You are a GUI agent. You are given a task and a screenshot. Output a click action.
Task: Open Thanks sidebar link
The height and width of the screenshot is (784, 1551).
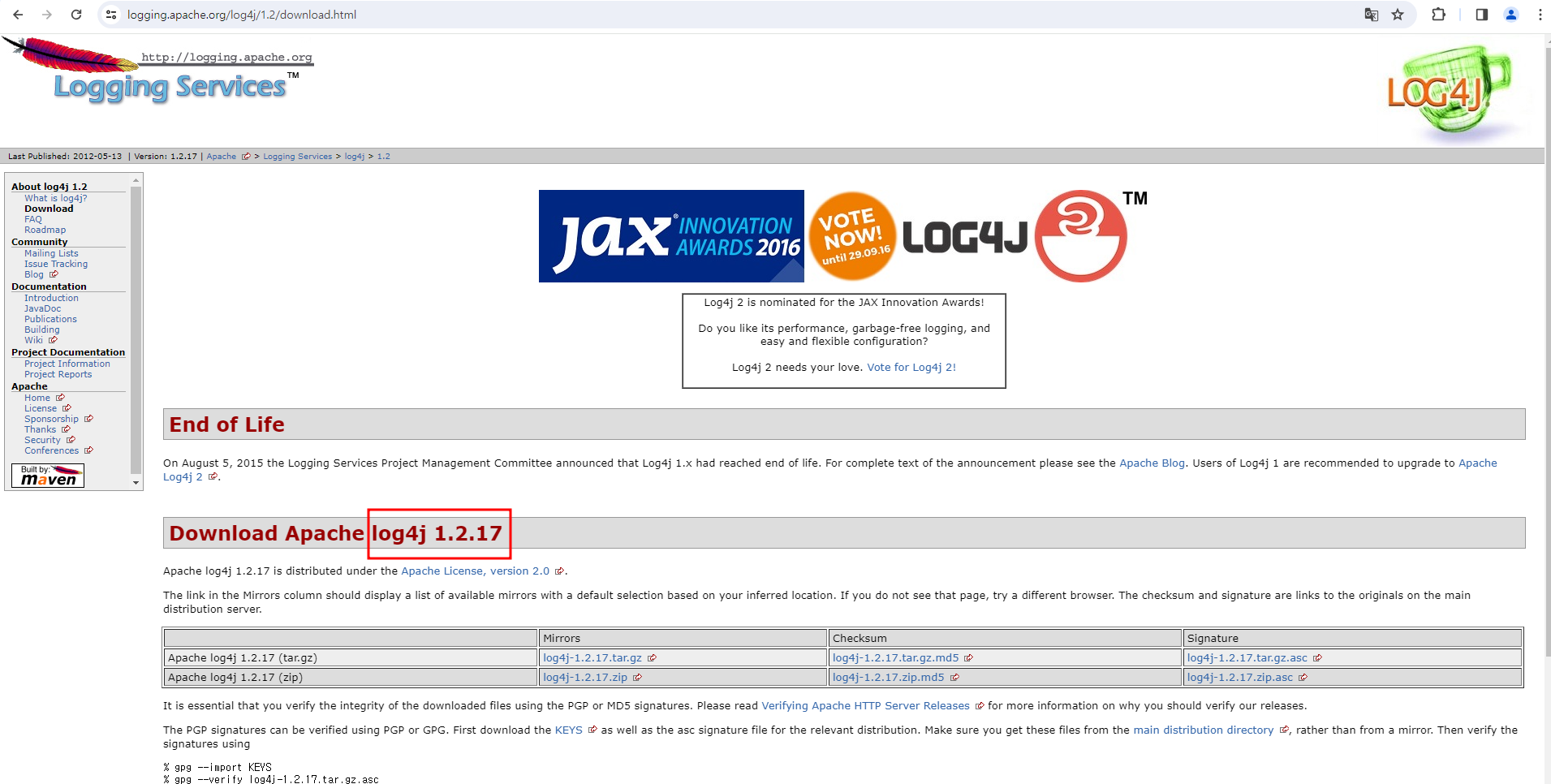point(40,429)
